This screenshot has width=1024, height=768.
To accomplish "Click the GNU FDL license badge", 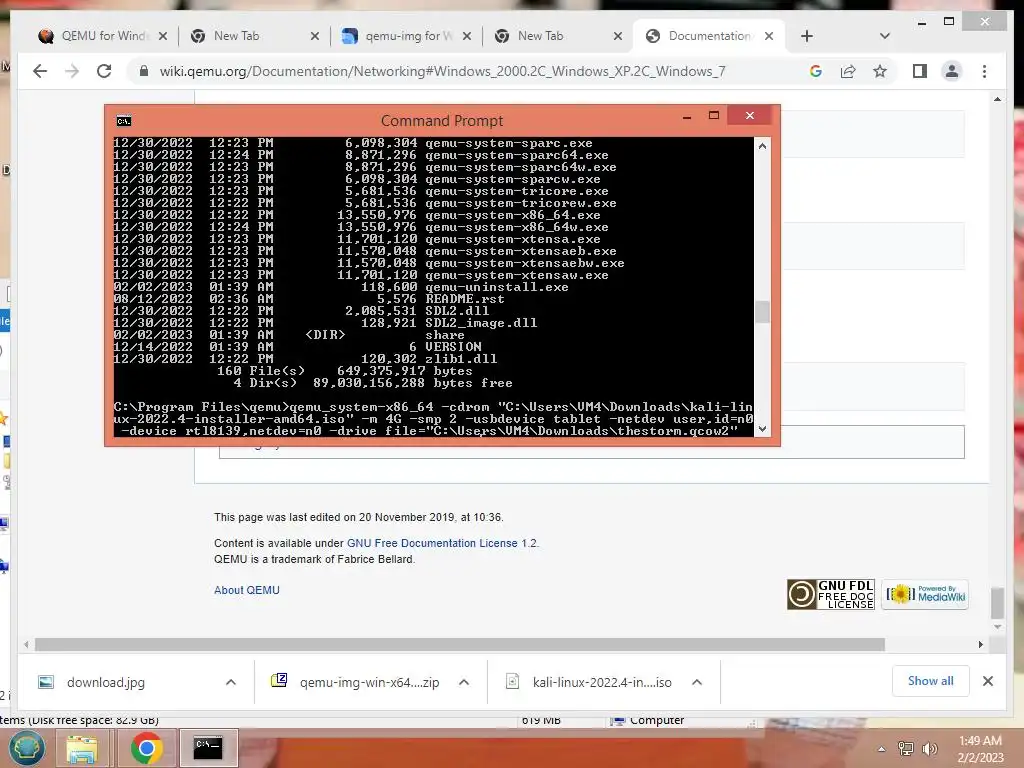I will (830, 595).
